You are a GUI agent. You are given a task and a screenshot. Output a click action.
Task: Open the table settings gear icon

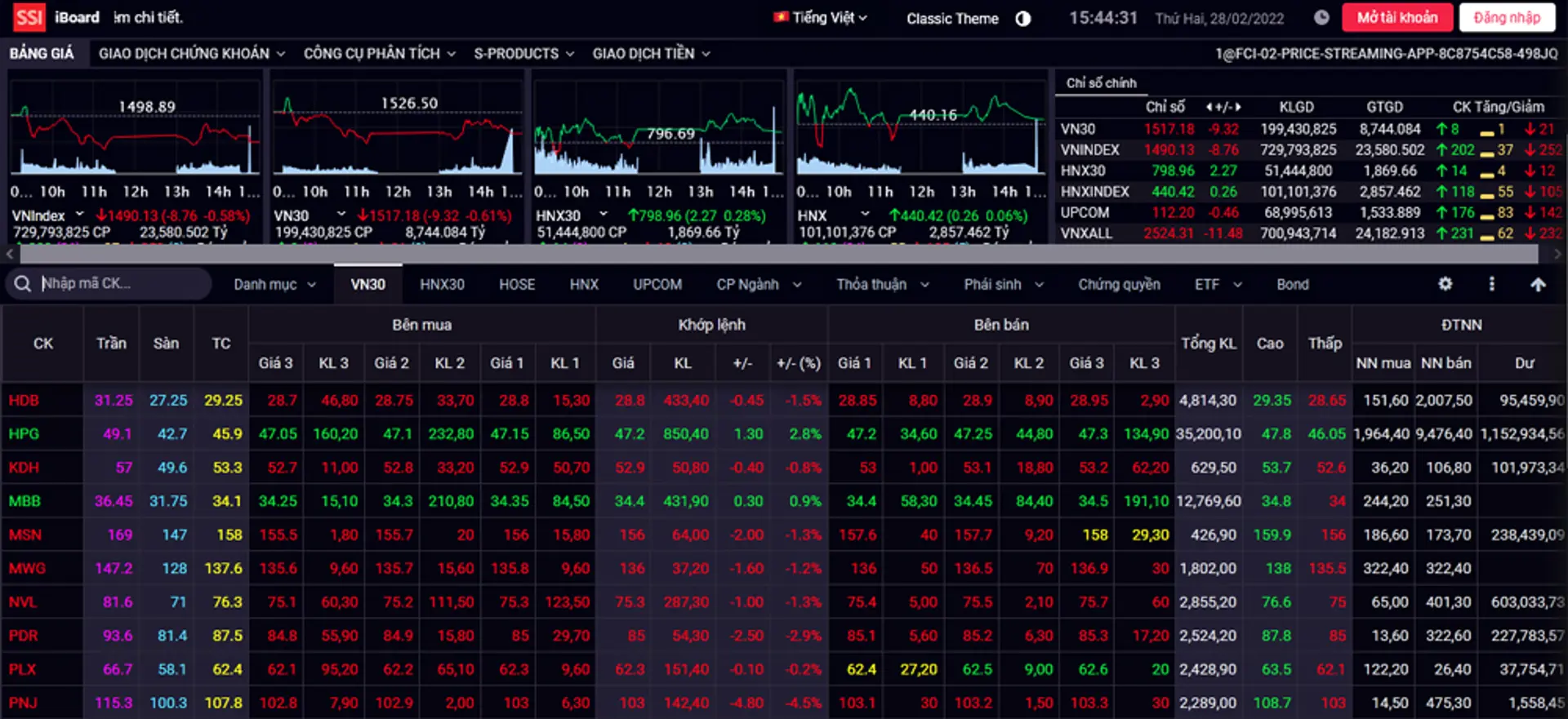tap(1445, 284)
